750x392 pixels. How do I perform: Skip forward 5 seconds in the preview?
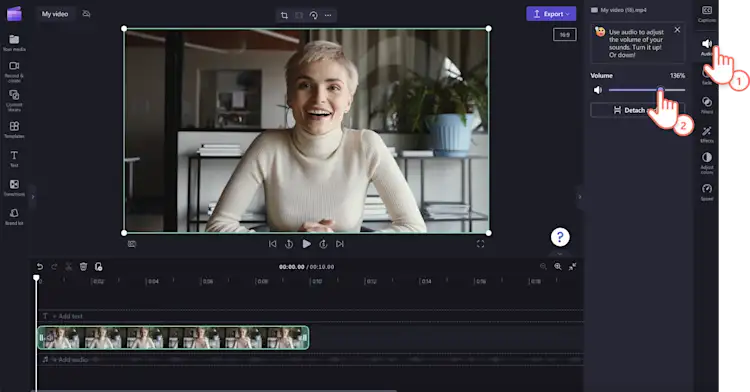[x=323, y=244]
